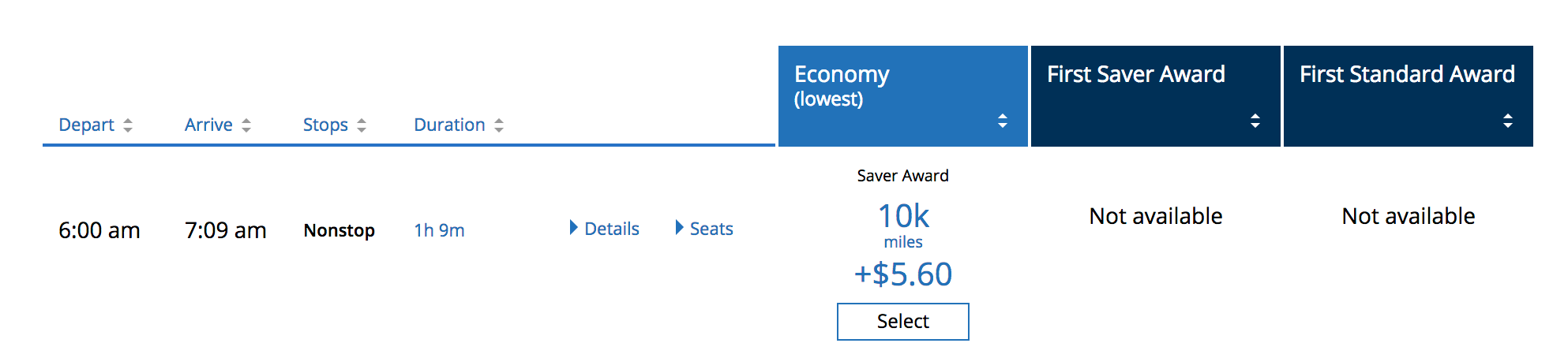
Task: Sort flights by the Stops label
Action: 325,125
